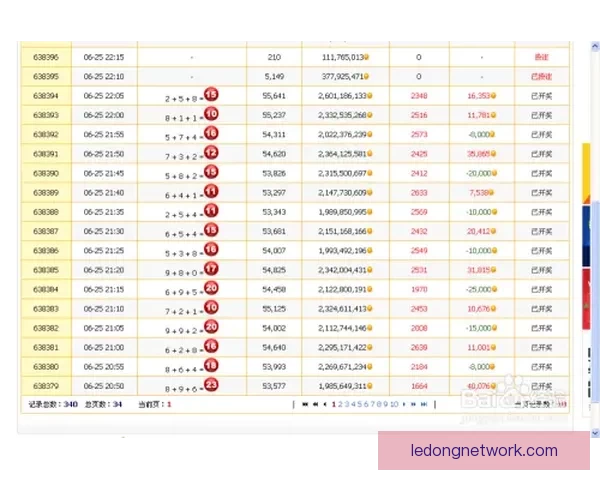Select period number 638379
The image size is (600, 480).
(46, 386)
